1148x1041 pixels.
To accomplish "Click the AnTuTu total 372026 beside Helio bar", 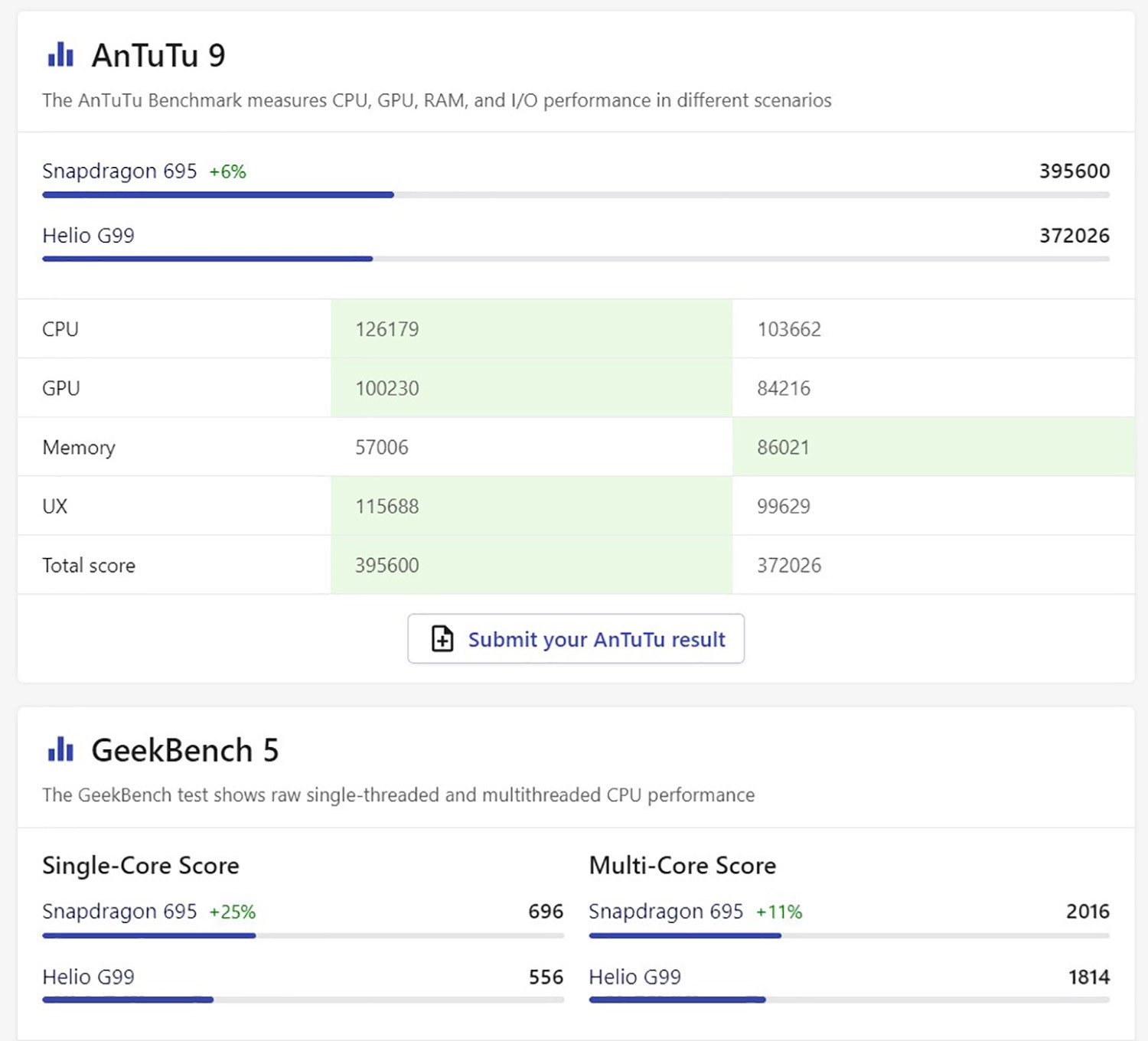I will (x=1075, y=235).
